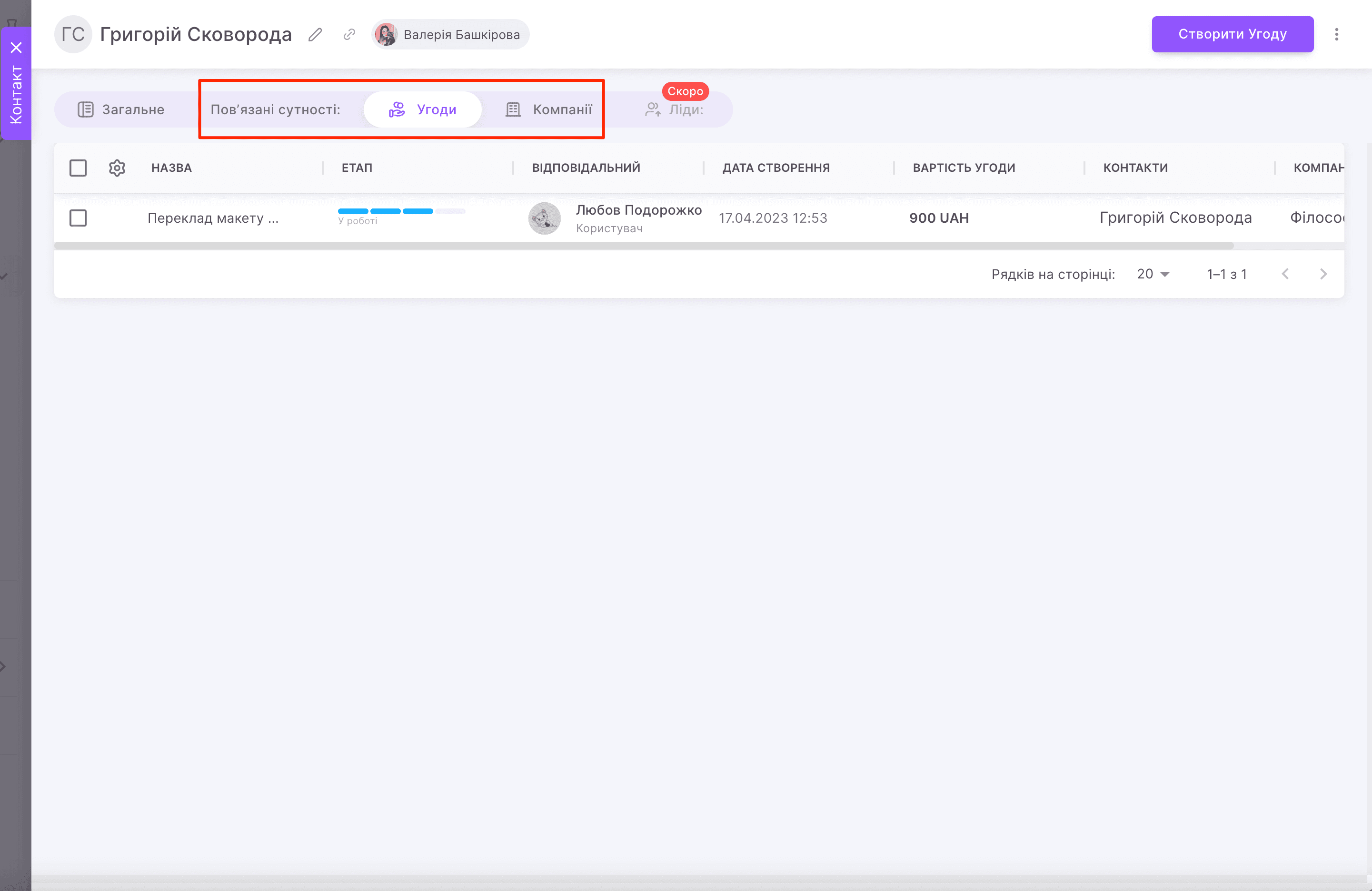
Task: Go to previous page arrow
Action: click(1285, 274)
